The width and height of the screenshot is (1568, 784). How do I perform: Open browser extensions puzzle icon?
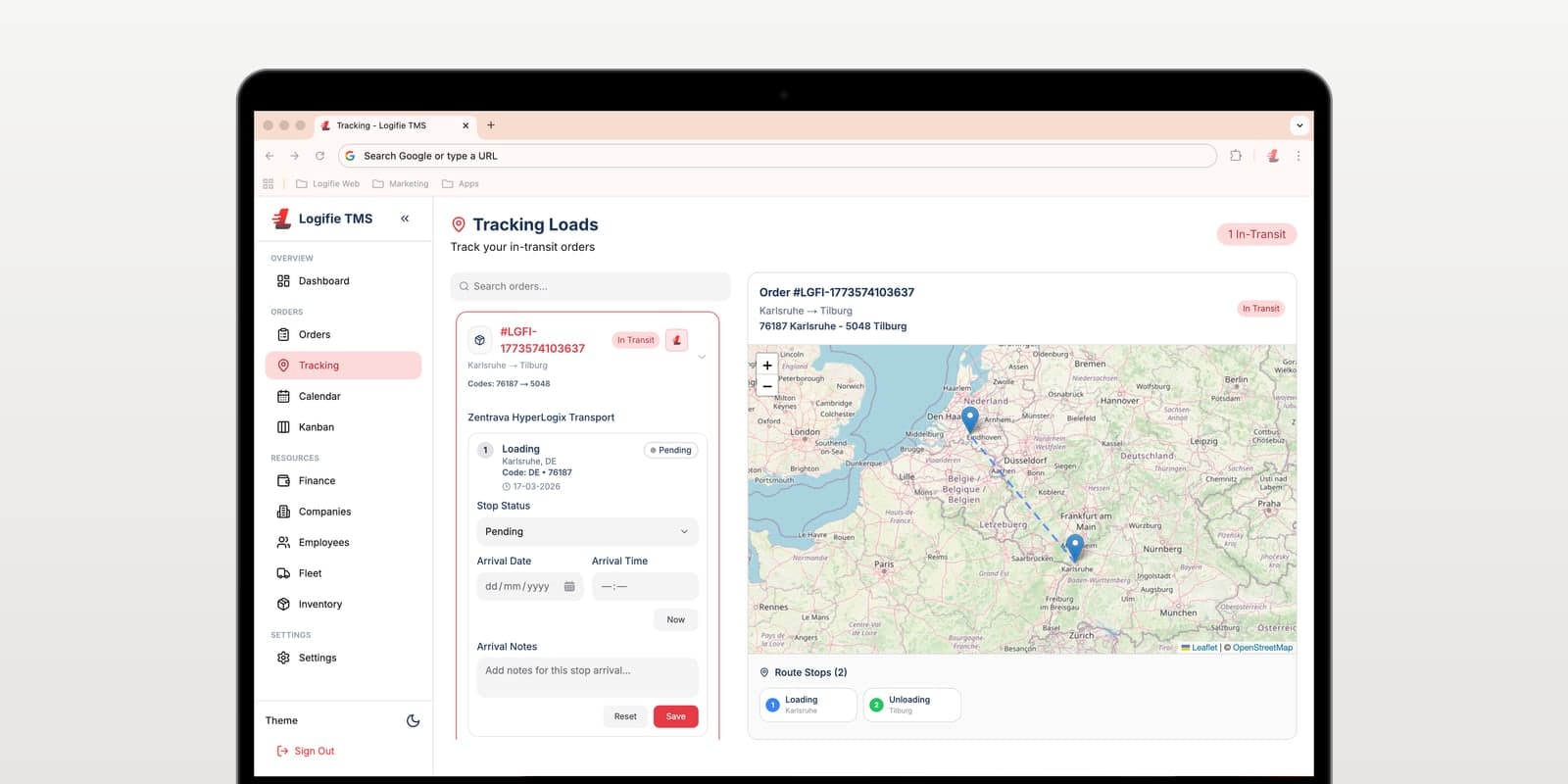coord(1236,156)
